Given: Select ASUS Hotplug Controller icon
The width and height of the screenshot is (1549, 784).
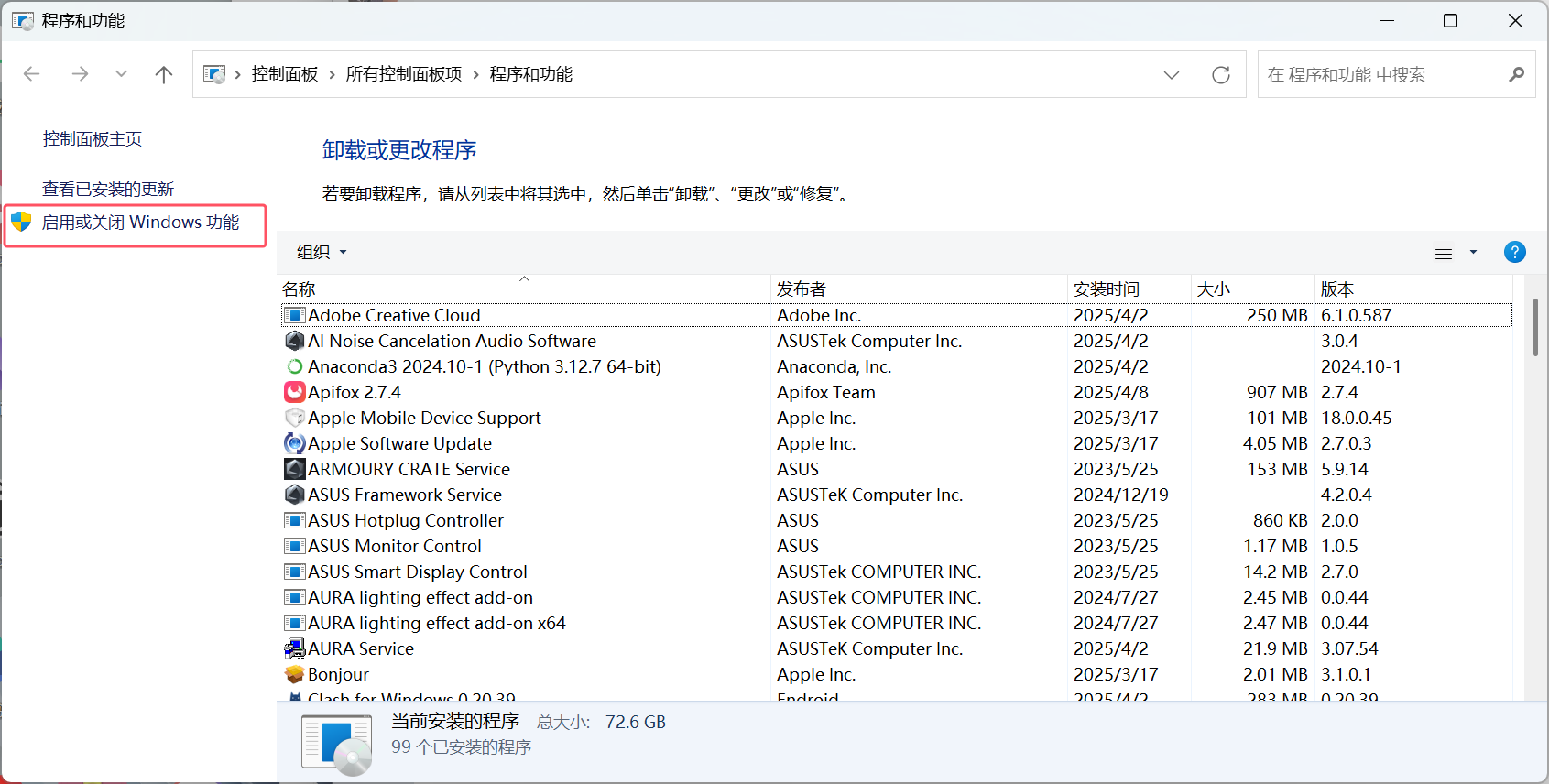Looking at the screenshot, I should 295,520.
